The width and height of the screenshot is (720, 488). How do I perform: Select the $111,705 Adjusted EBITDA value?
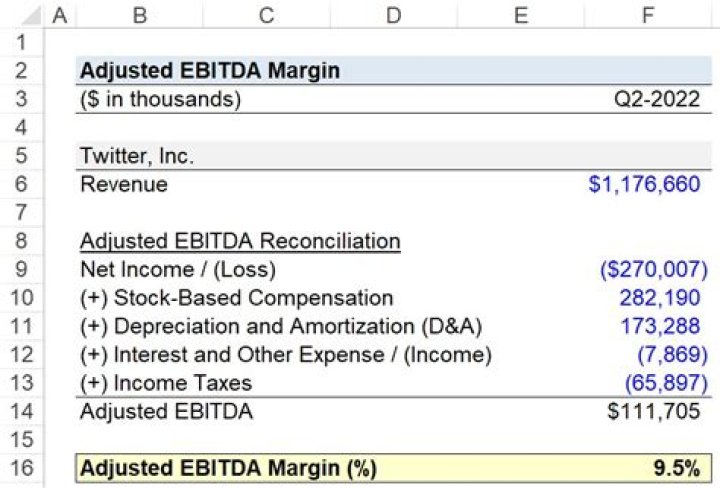coord(652,411)
